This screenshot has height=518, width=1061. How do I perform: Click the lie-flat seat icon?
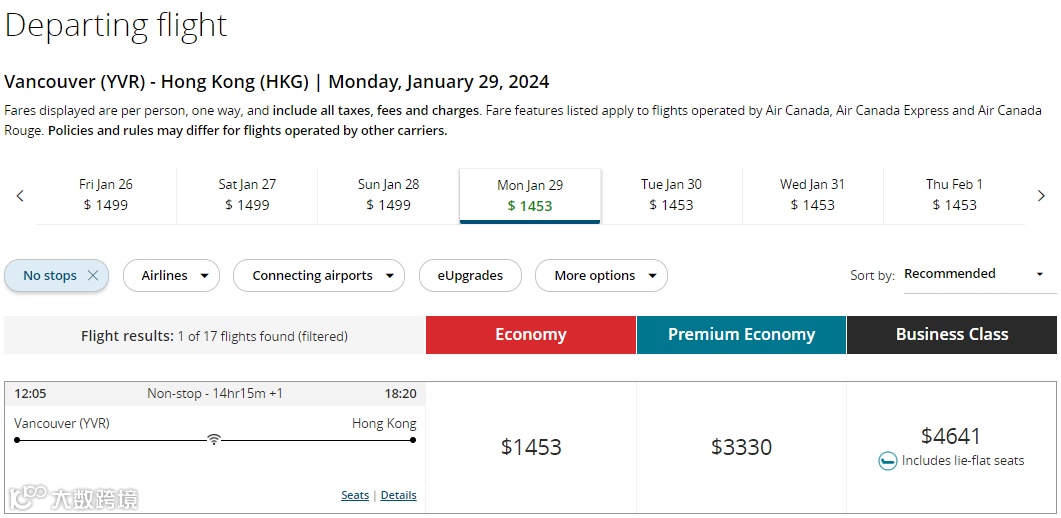(887, 461)
